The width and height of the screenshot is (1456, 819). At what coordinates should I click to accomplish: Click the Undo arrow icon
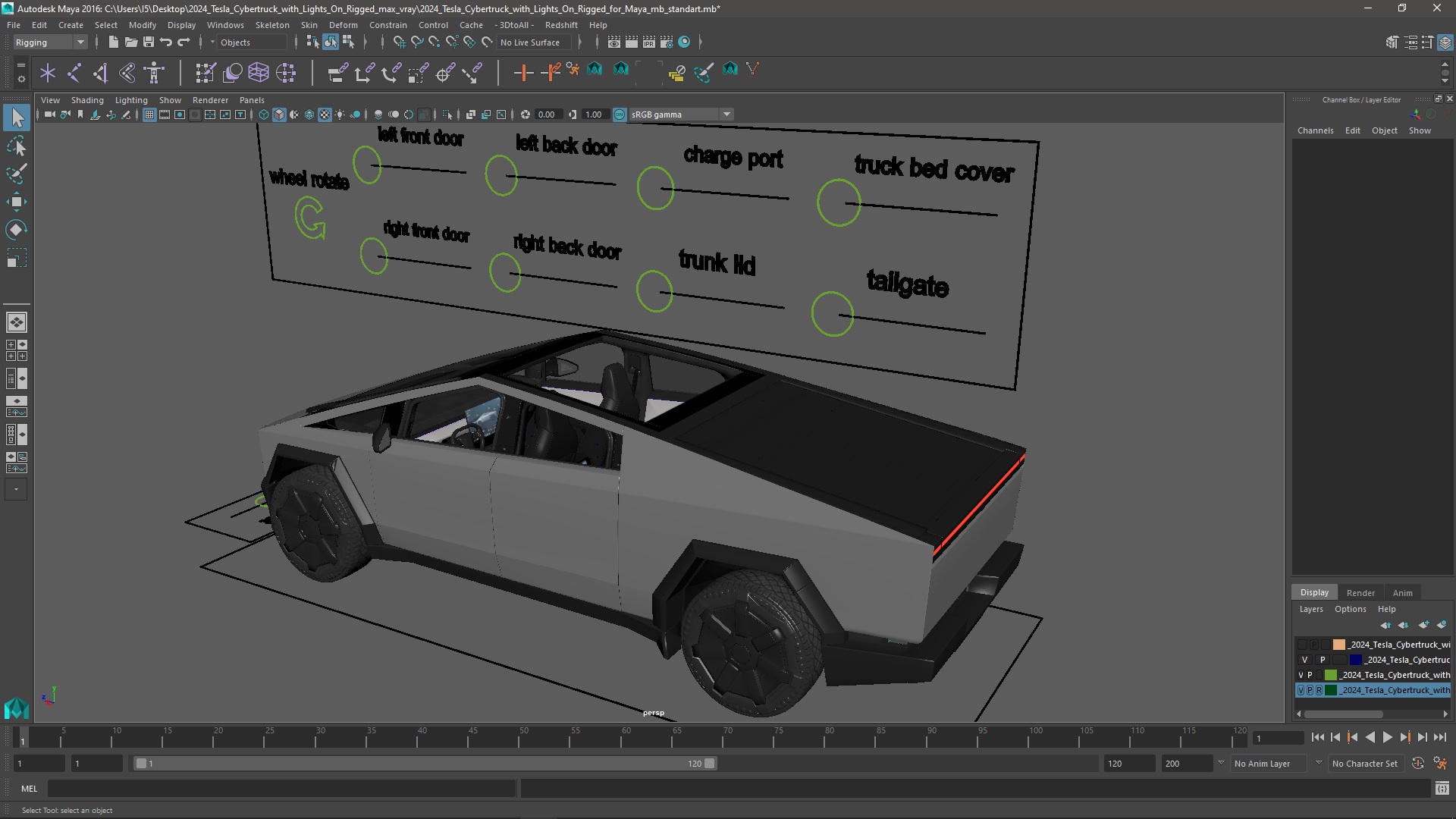tap(165, 42)
